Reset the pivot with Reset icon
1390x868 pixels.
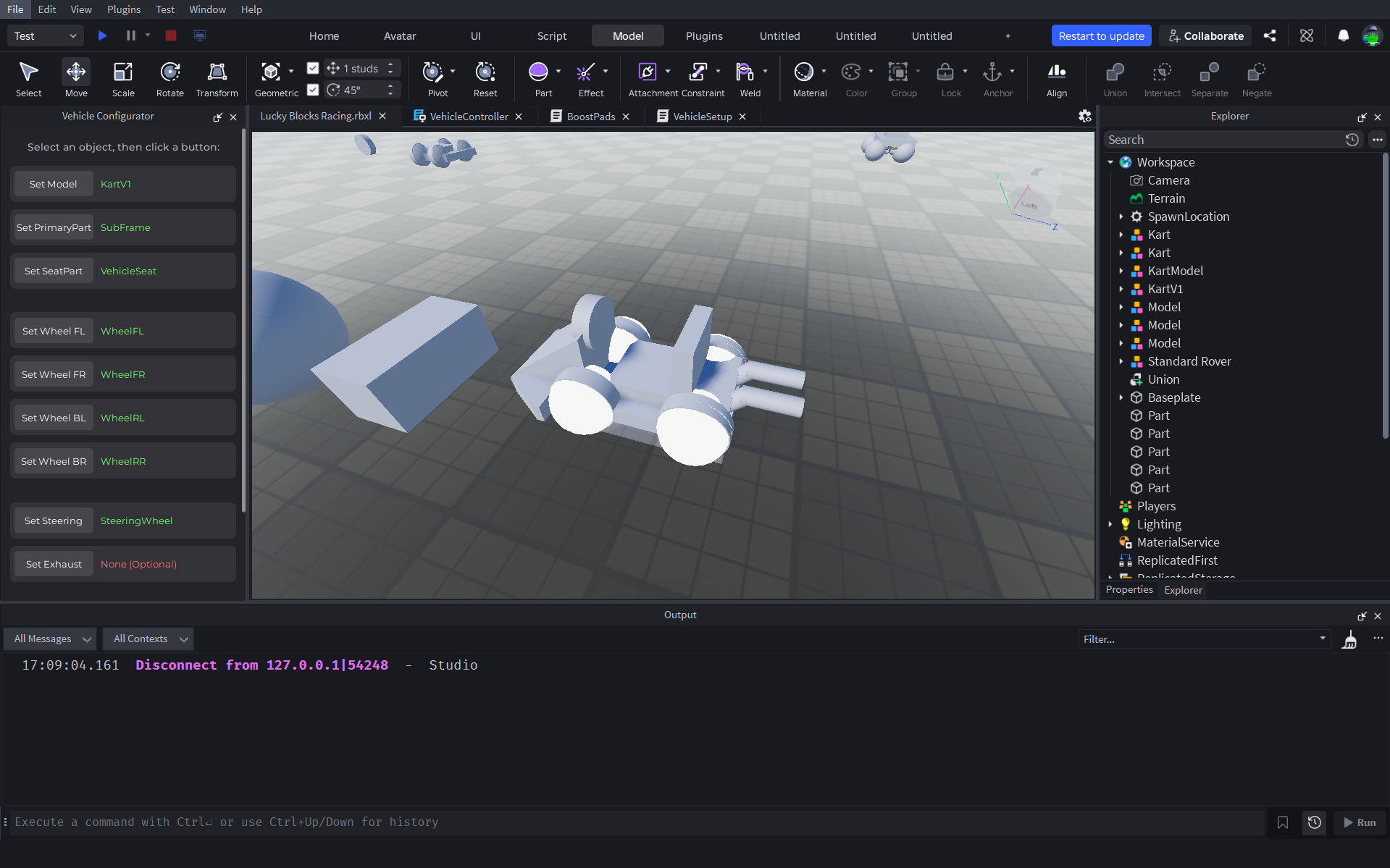pos(485,72)
